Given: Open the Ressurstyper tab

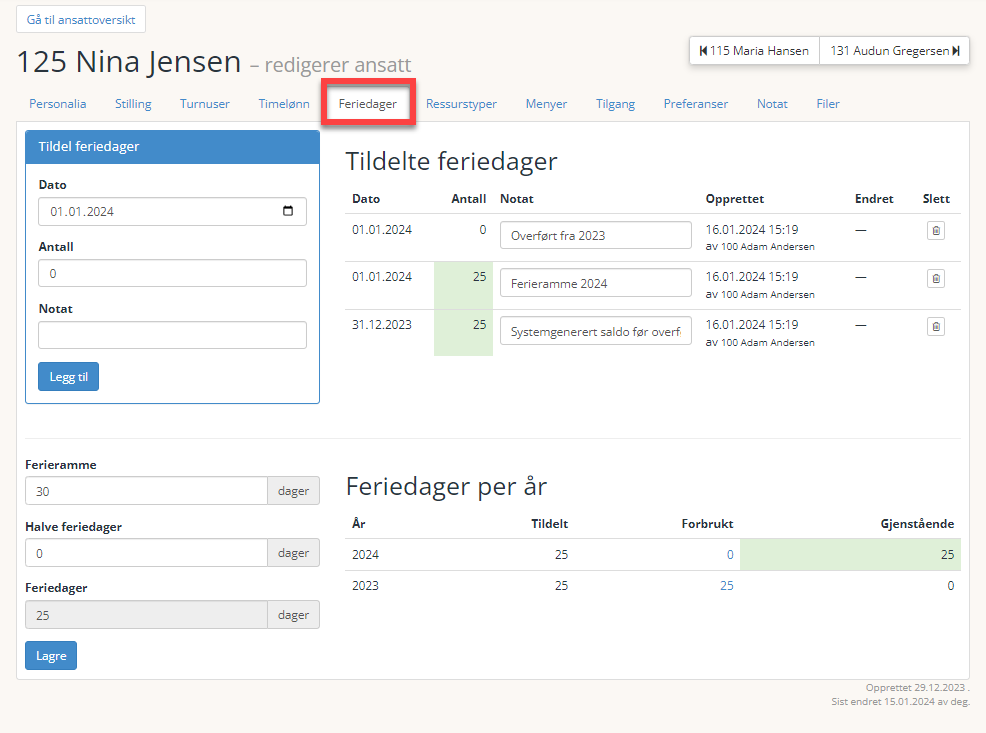Looking at the screenshot, I should (461, 104).
